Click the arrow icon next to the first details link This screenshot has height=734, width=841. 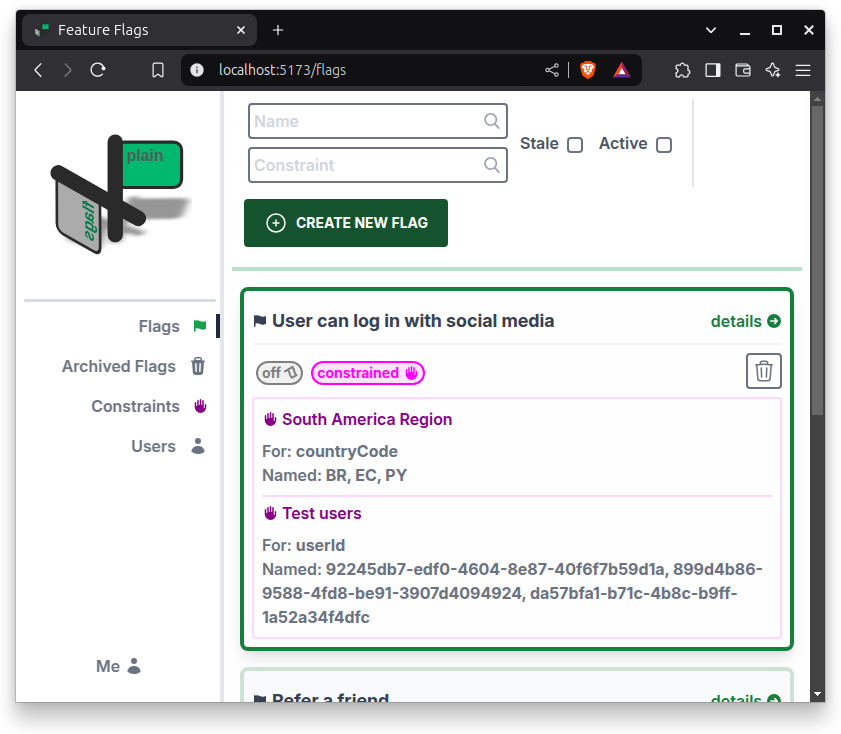774,321
